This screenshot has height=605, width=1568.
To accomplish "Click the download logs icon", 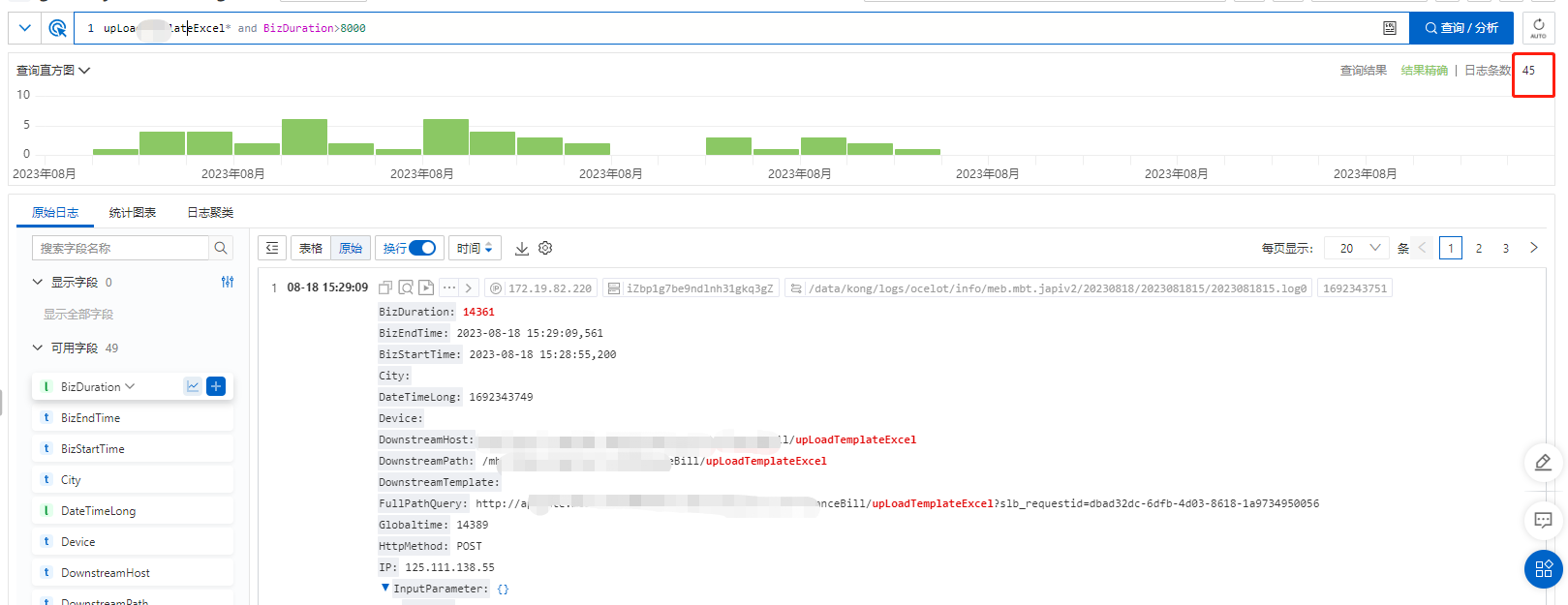I will tap(522, 249).
